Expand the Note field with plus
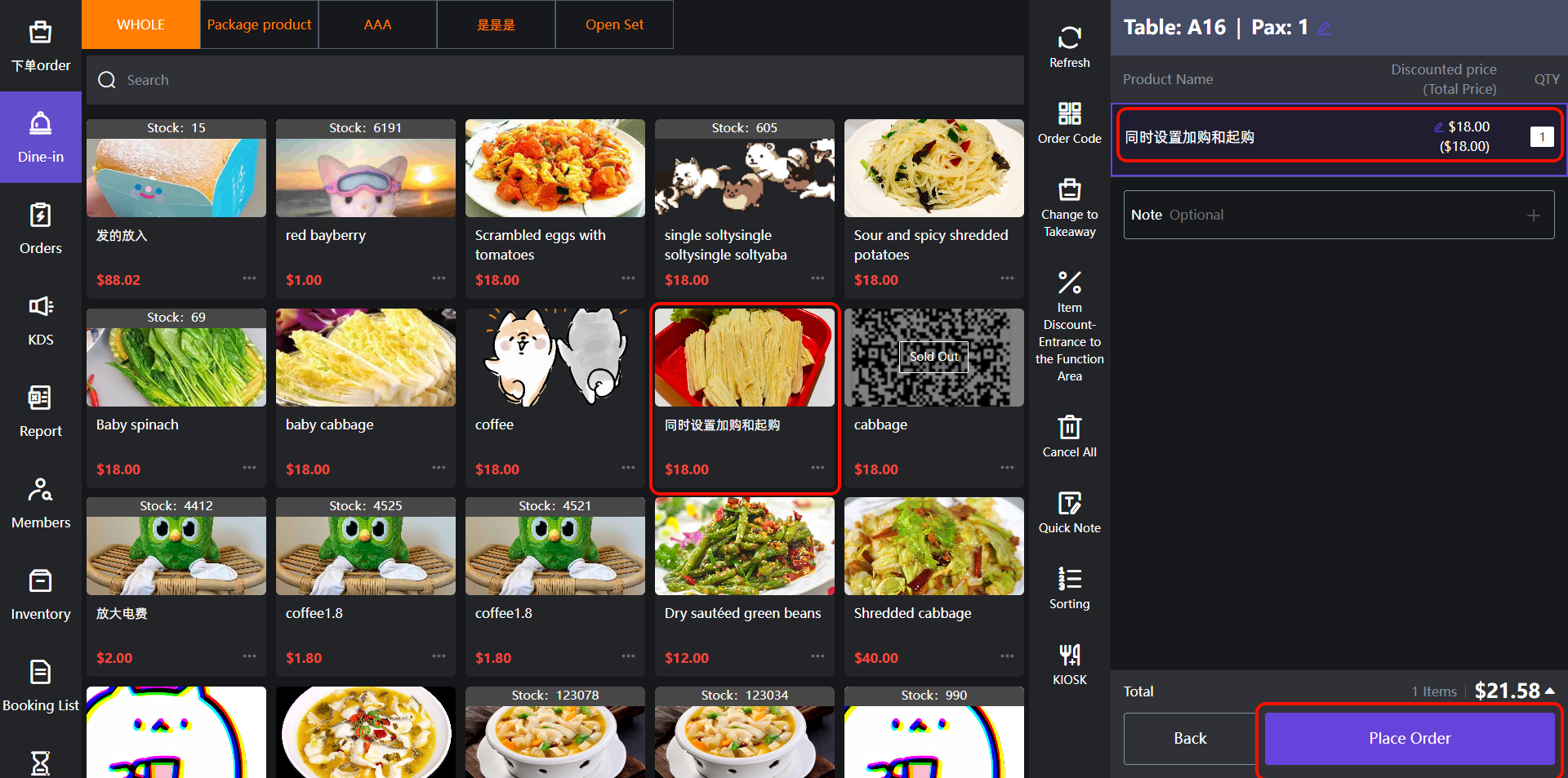The height and width of the screenshot is (778, 1568). tap(1533, 216)
